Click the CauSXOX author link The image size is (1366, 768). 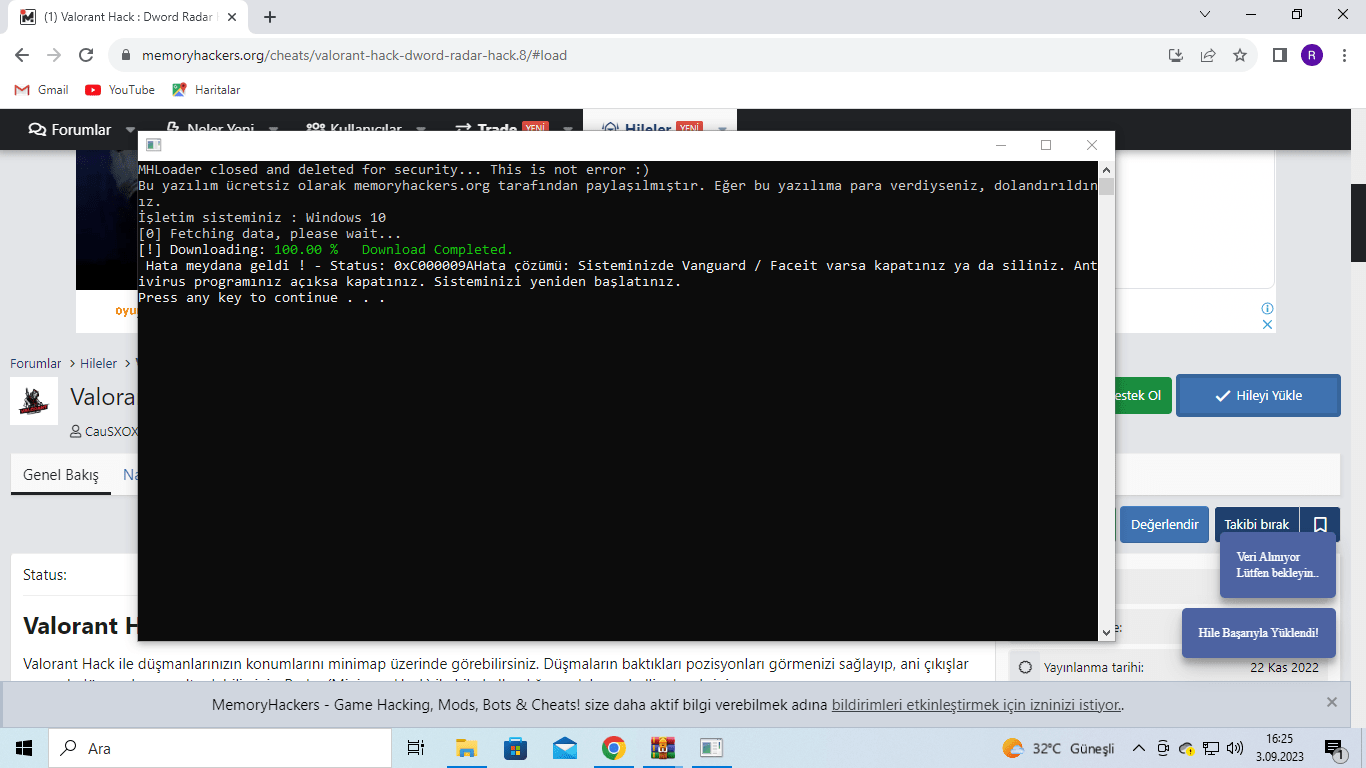point(111,432)
